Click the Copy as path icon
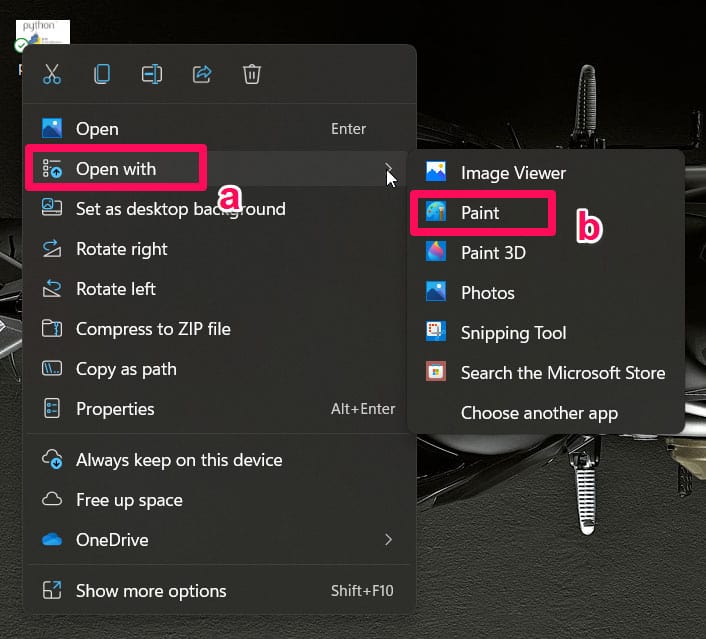The image size is (706, 639). (x=52, y=368)
